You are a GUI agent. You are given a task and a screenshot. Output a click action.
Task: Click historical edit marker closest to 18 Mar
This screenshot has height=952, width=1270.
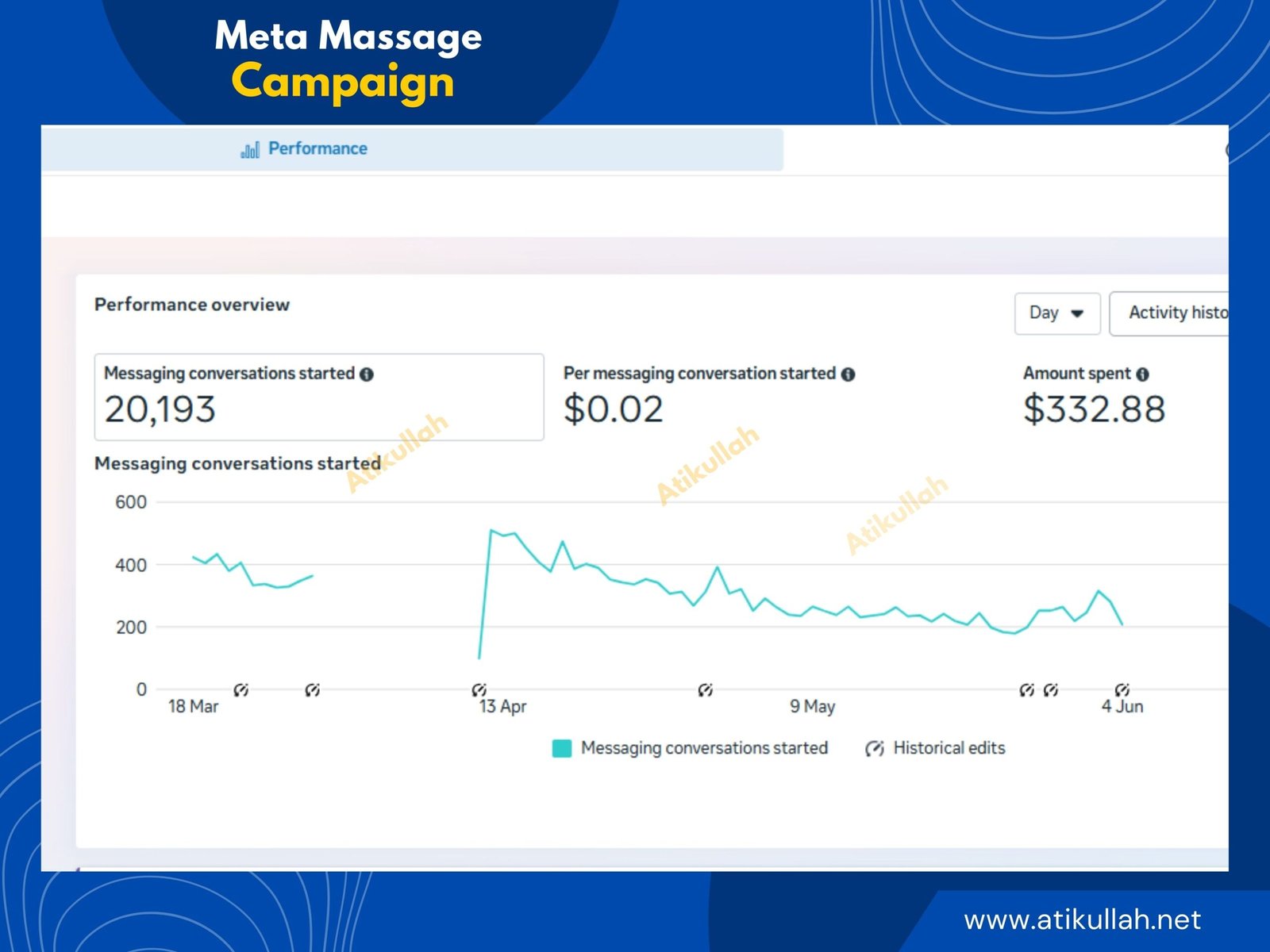[241, 689]
